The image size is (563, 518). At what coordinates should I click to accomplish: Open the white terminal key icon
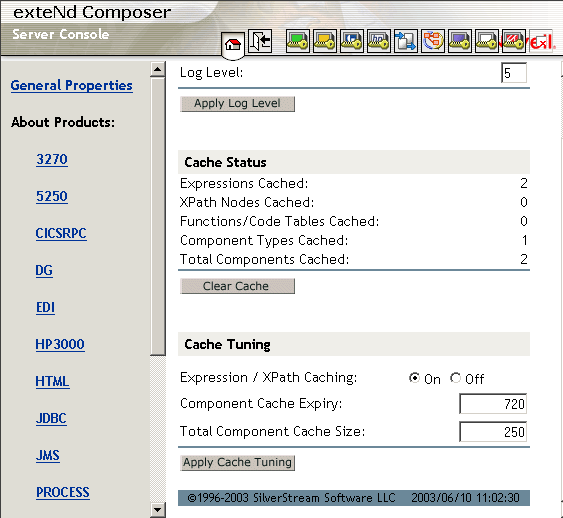487,41
